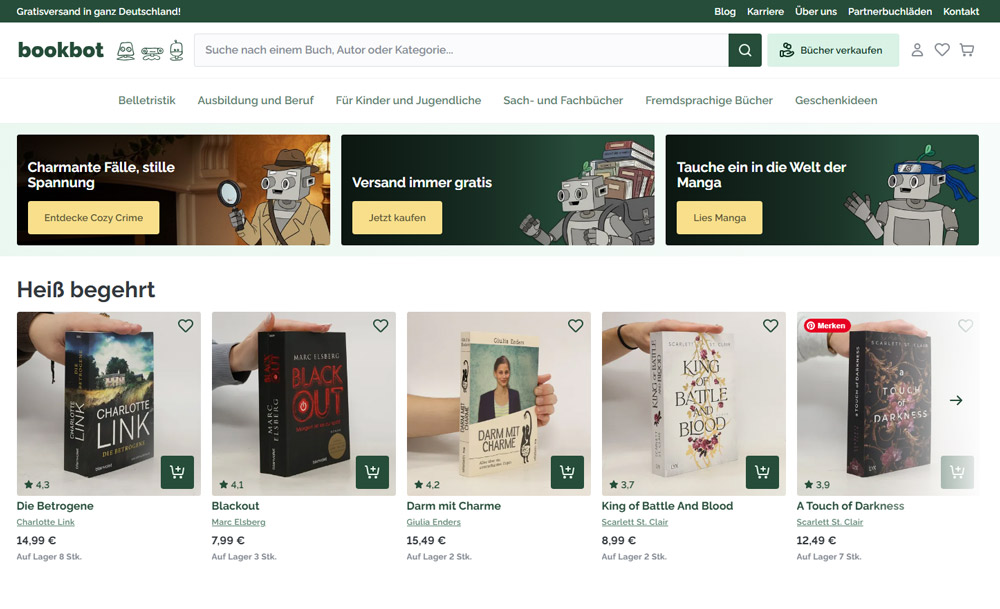
Task: Toggle wishlist heart on Darm mit Charme
Action: pyautogui.click(x=575, y=326)
